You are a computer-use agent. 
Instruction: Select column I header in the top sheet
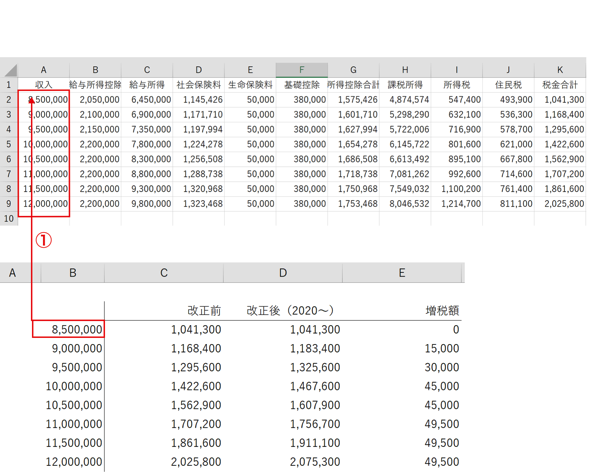[457, 70]
